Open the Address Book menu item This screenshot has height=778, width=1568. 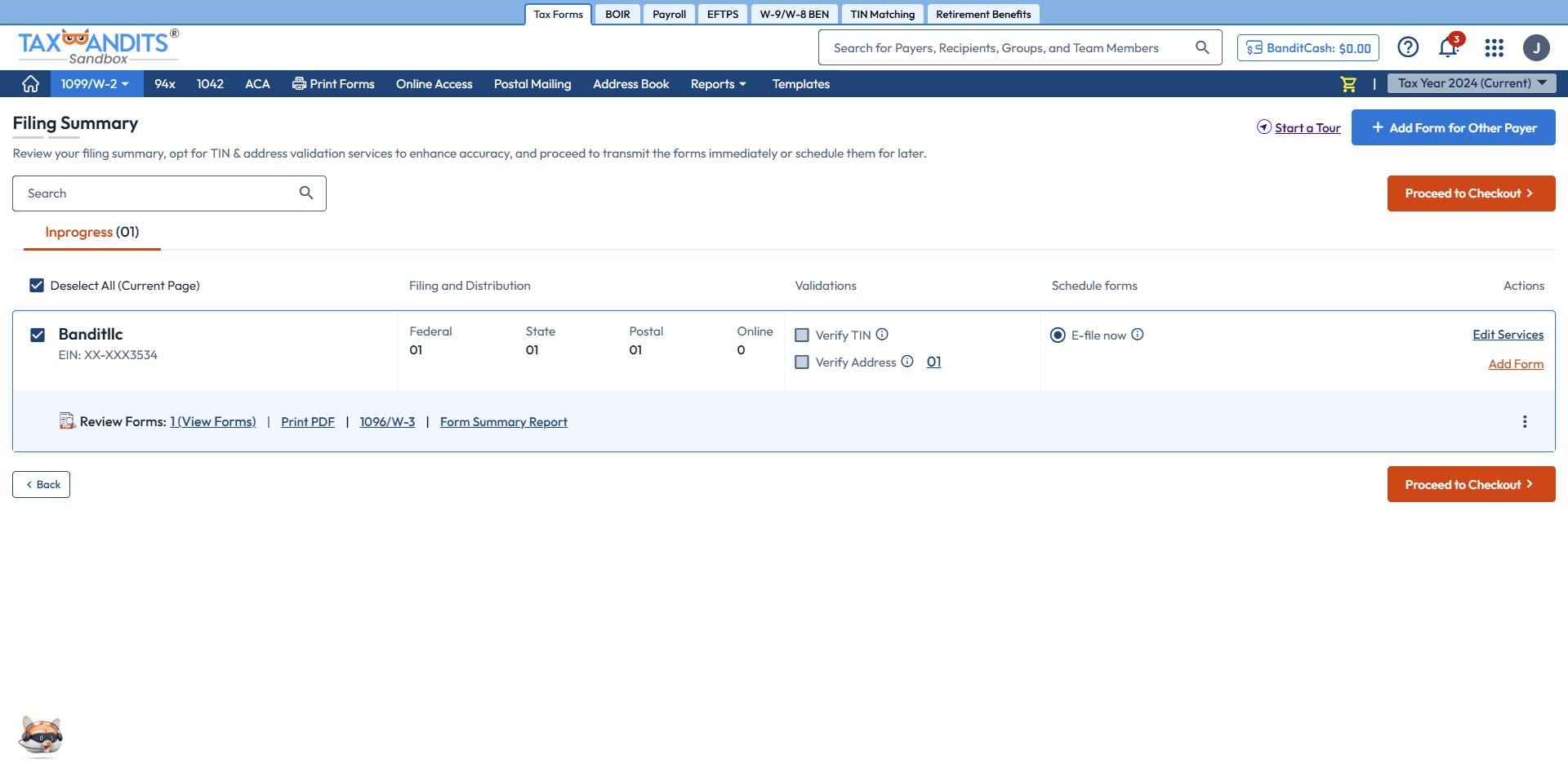click(630, 84)
